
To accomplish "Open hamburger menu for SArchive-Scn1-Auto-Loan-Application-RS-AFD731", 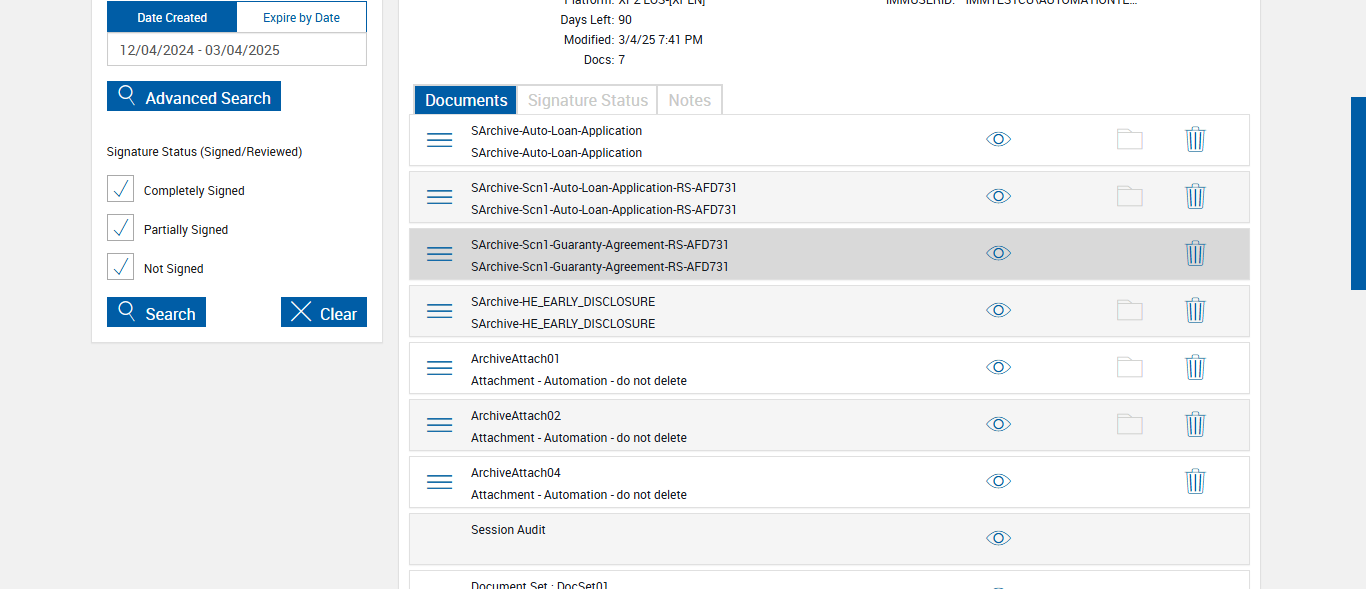I will click(440, 197).
